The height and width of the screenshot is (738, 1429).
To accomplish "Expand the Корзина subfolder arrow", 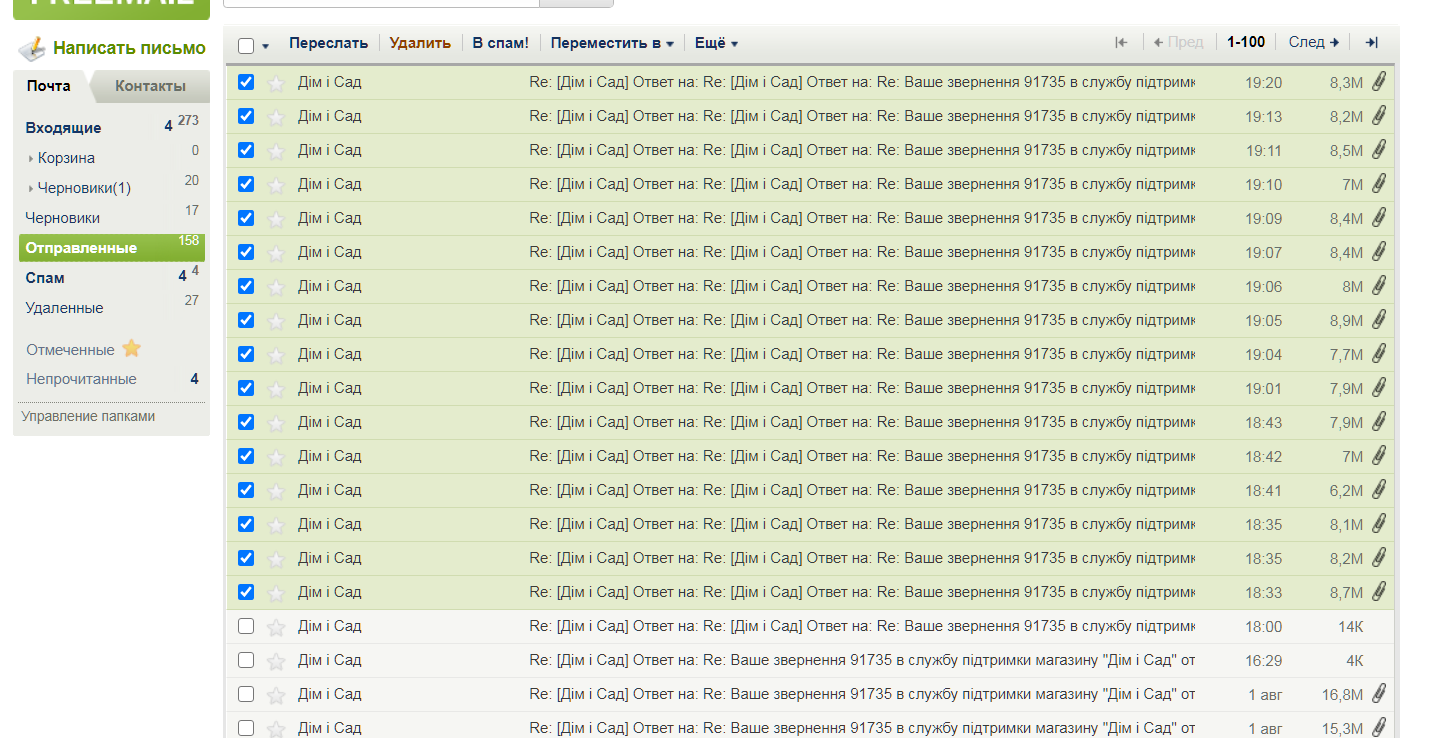I will [31, 159].
